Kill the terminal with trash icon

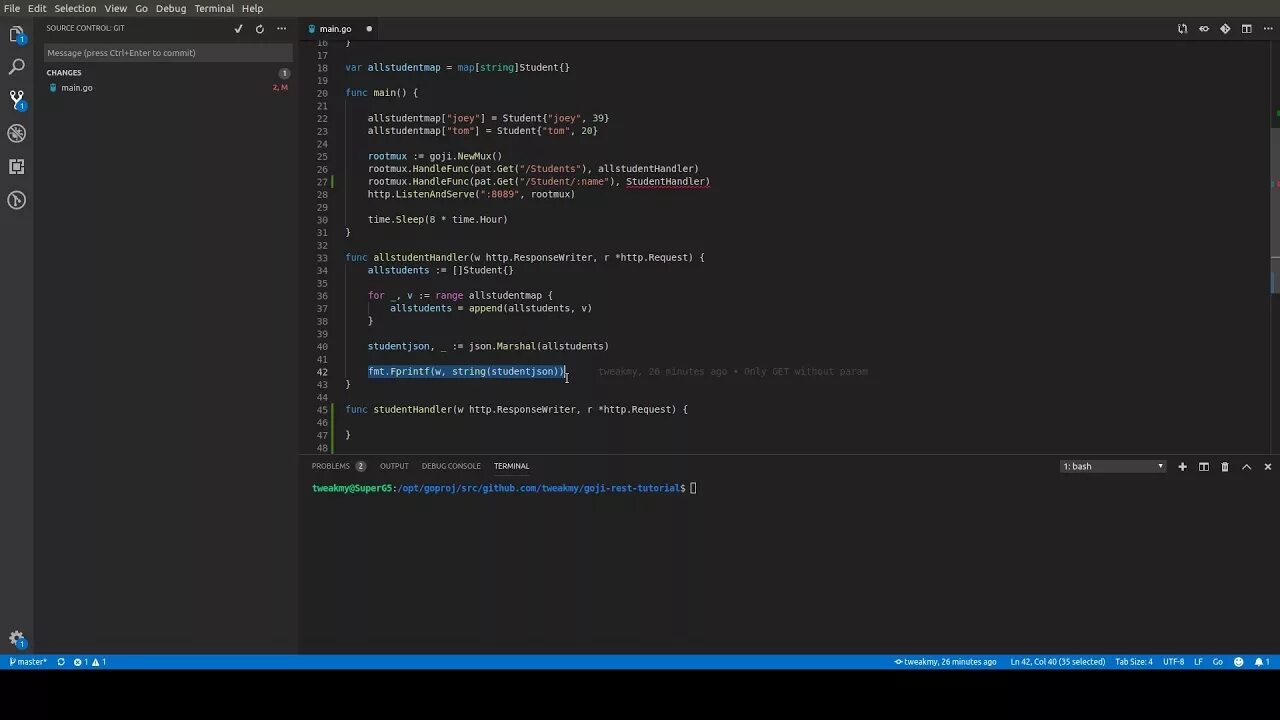click(x=1225, y=466)
